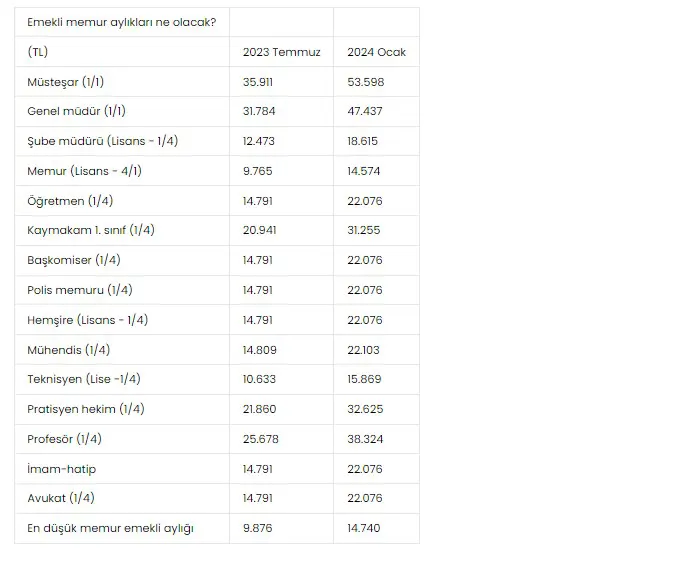The image size is (673, 566).
Task: Click Mühendis 2024 Ocak value 22.103
Action: point(364,349)
